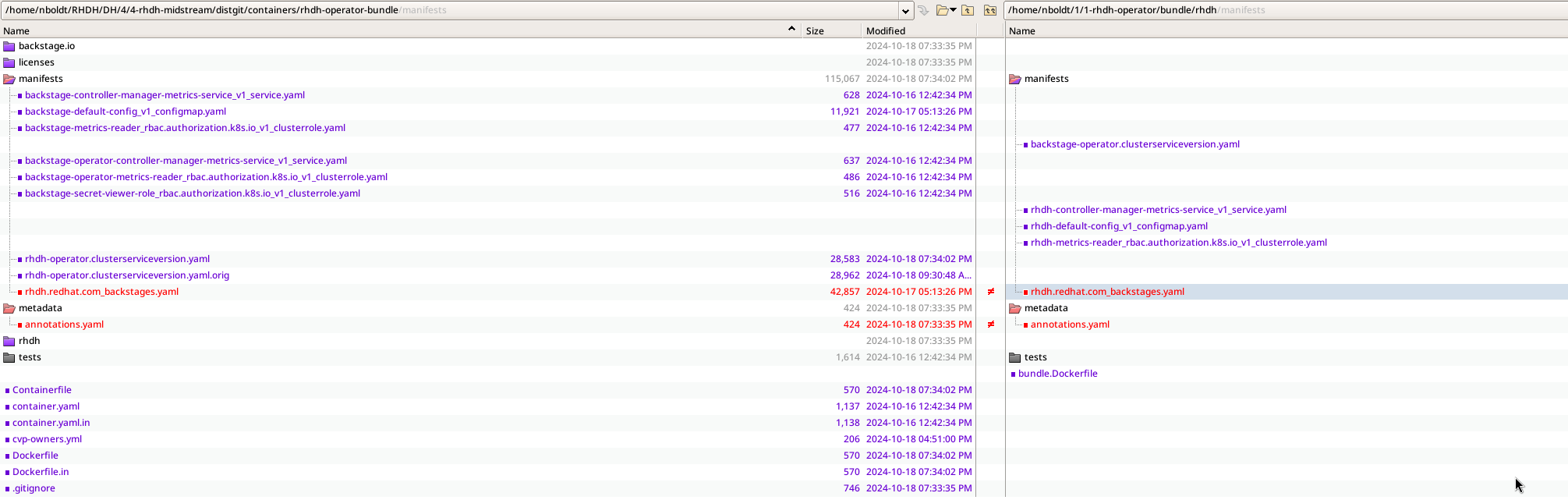Select bundle.Dockerfile in right pane
The height and width of the screenshot is (500, 1568).
point(1057,374)
